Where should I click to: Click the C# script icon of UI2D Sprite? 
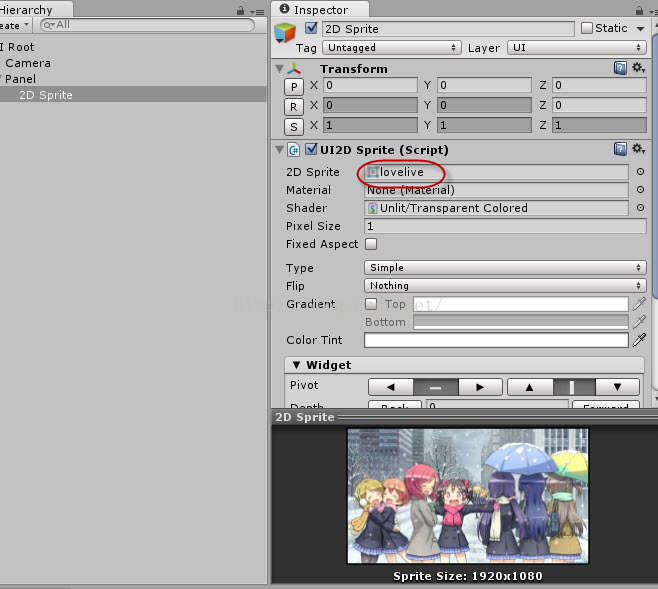coord(294,150)
